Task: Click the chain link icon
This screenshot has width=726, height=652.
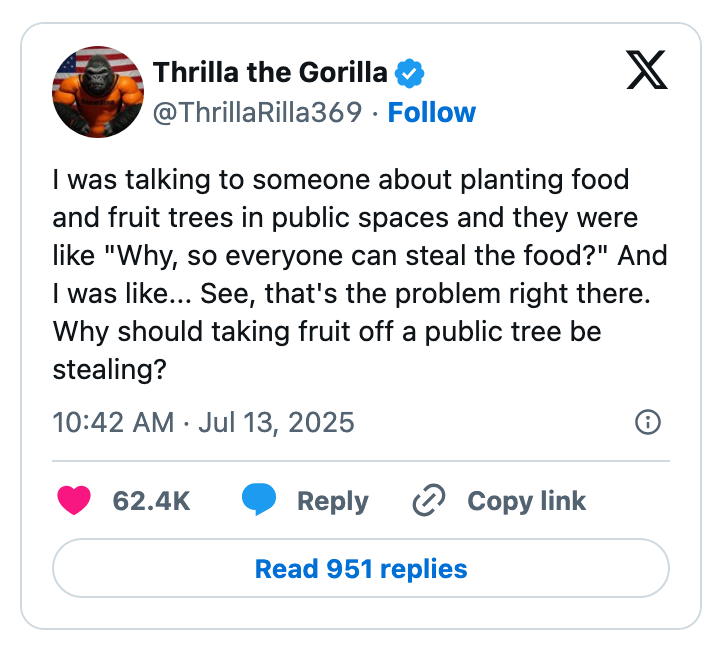Action: coord(428,500)
